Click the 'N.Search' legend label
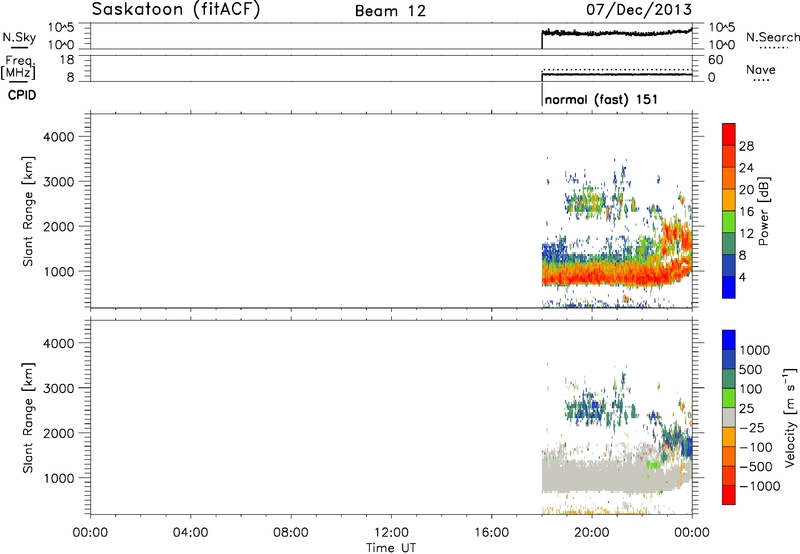Viewport: 800px width, 554px height. coord(773,37)
